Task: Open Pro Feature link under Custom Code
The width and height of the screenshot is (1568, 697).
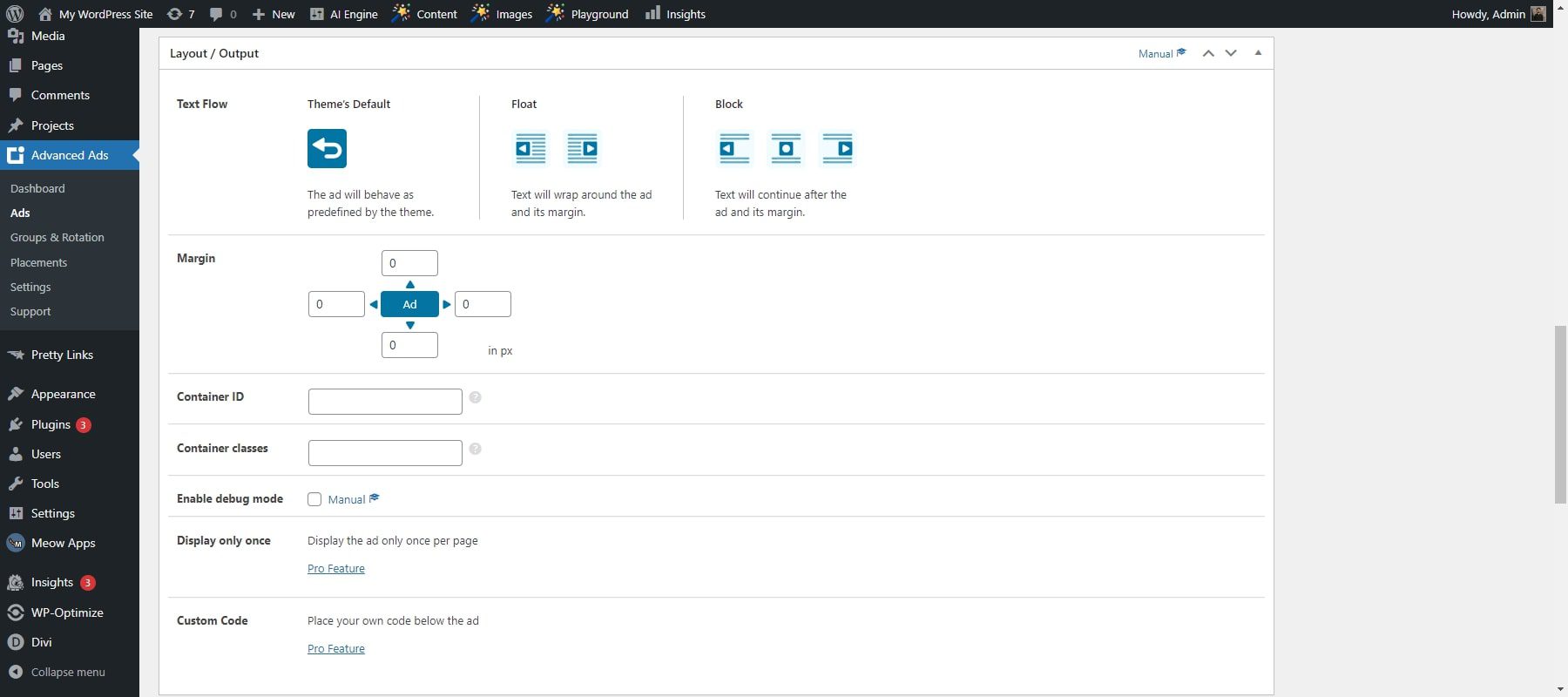Action: (336, 649)
